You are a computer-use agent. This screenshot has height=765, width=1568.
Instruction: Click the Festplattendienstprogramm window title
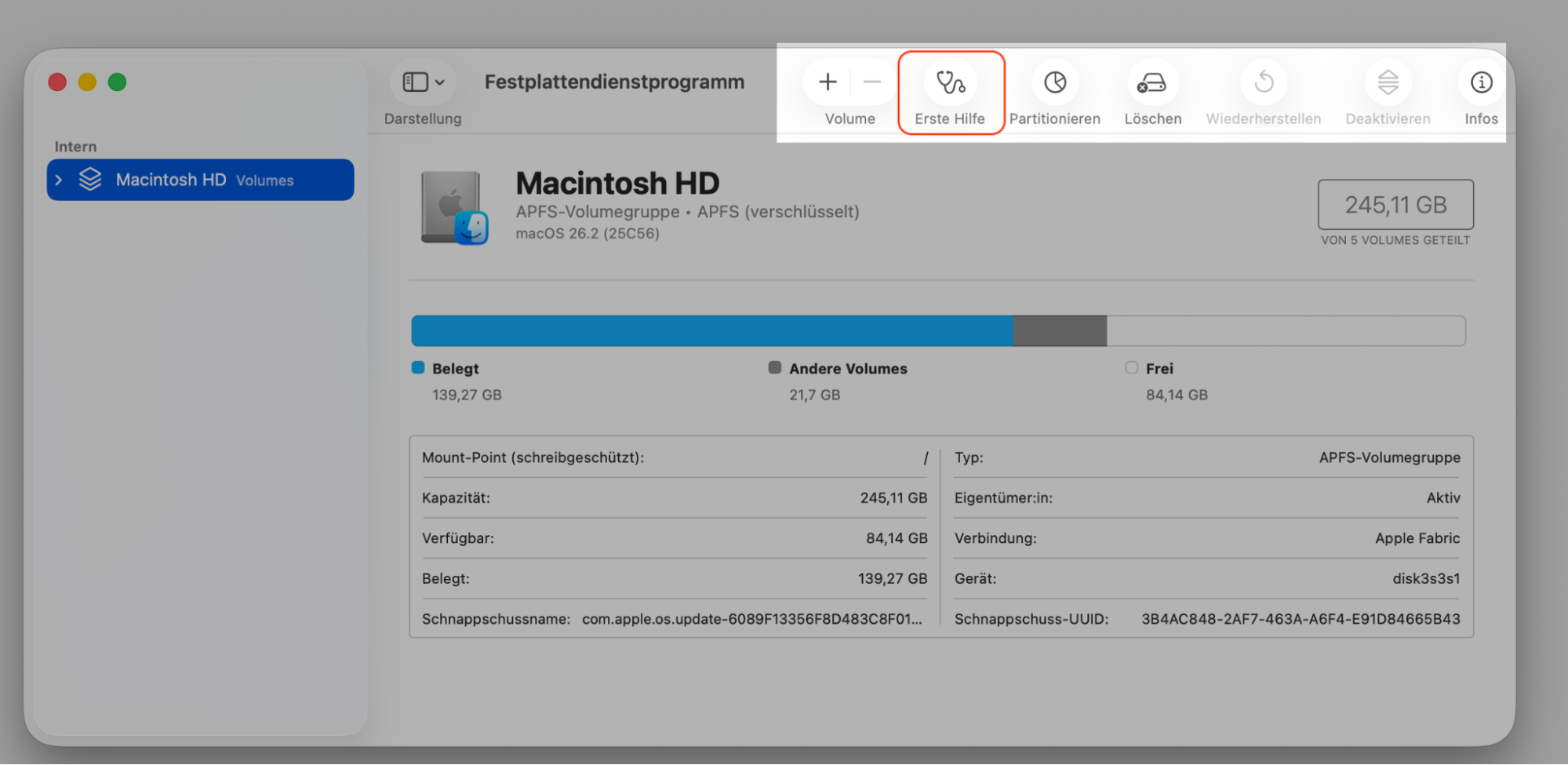614,82
